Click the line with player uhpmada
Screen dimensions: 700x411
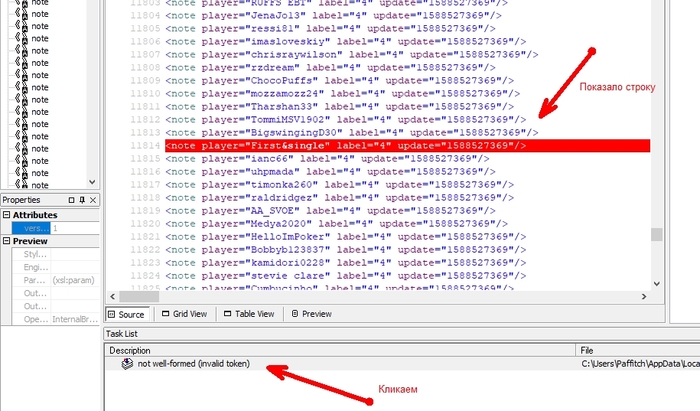click(330, 171)
